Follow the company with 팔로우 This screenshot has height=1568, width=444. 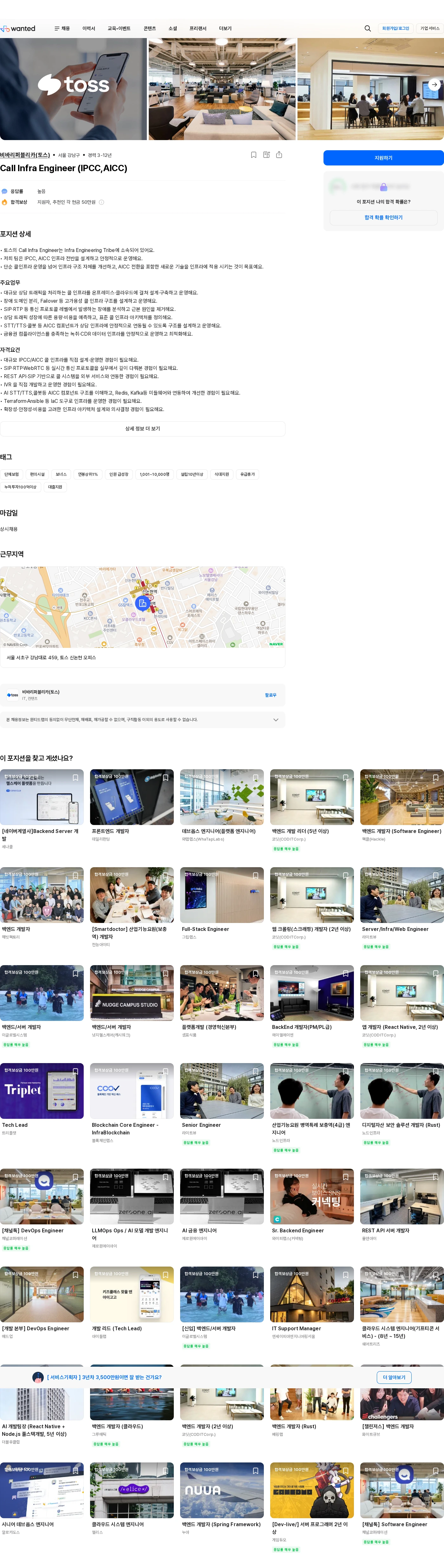pos(271,695)
